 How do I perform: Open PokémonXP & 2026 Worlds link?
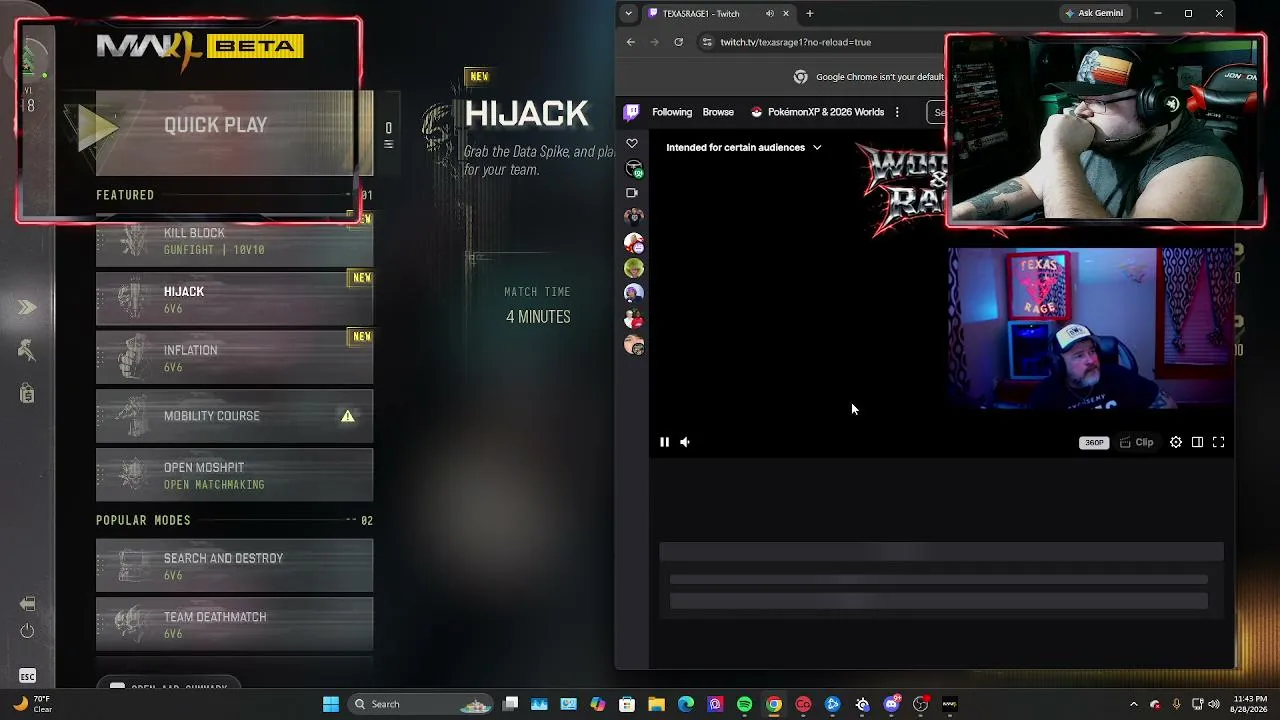pyautogui.click(x=817, y=112)
